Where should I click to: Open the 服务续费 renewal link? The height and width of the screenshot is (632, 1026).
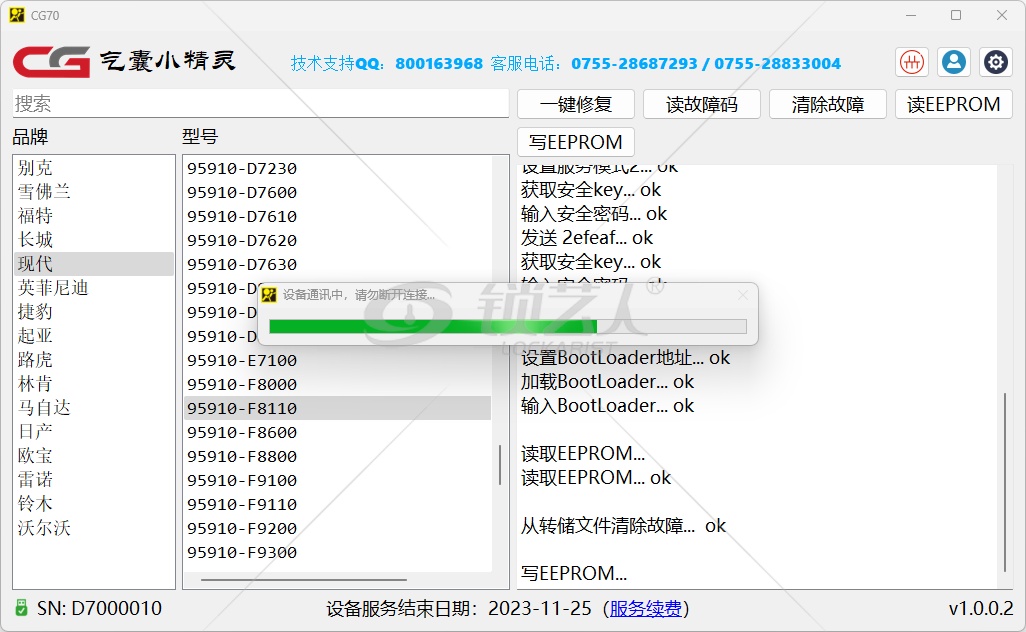(645, 608)
